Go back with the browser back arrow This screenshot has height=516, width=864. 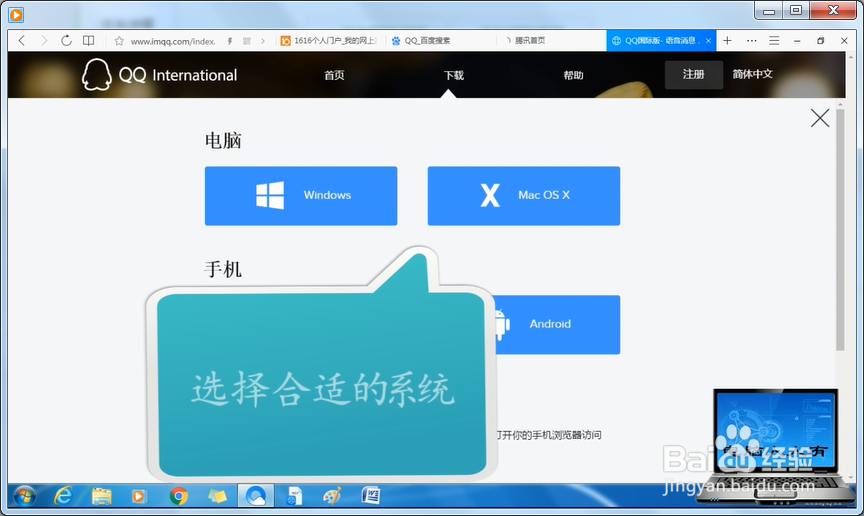22,41
